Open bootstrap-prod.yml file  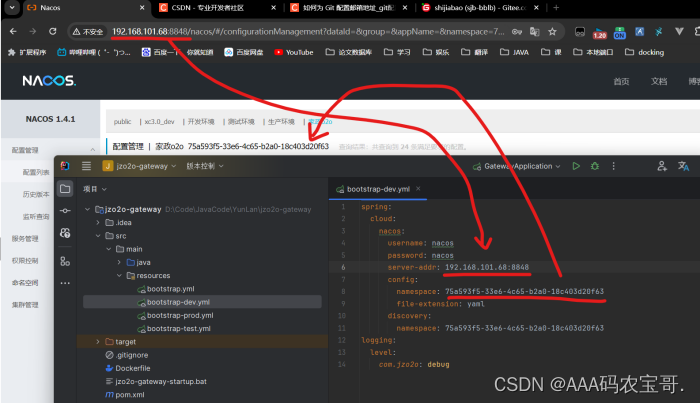175,315
